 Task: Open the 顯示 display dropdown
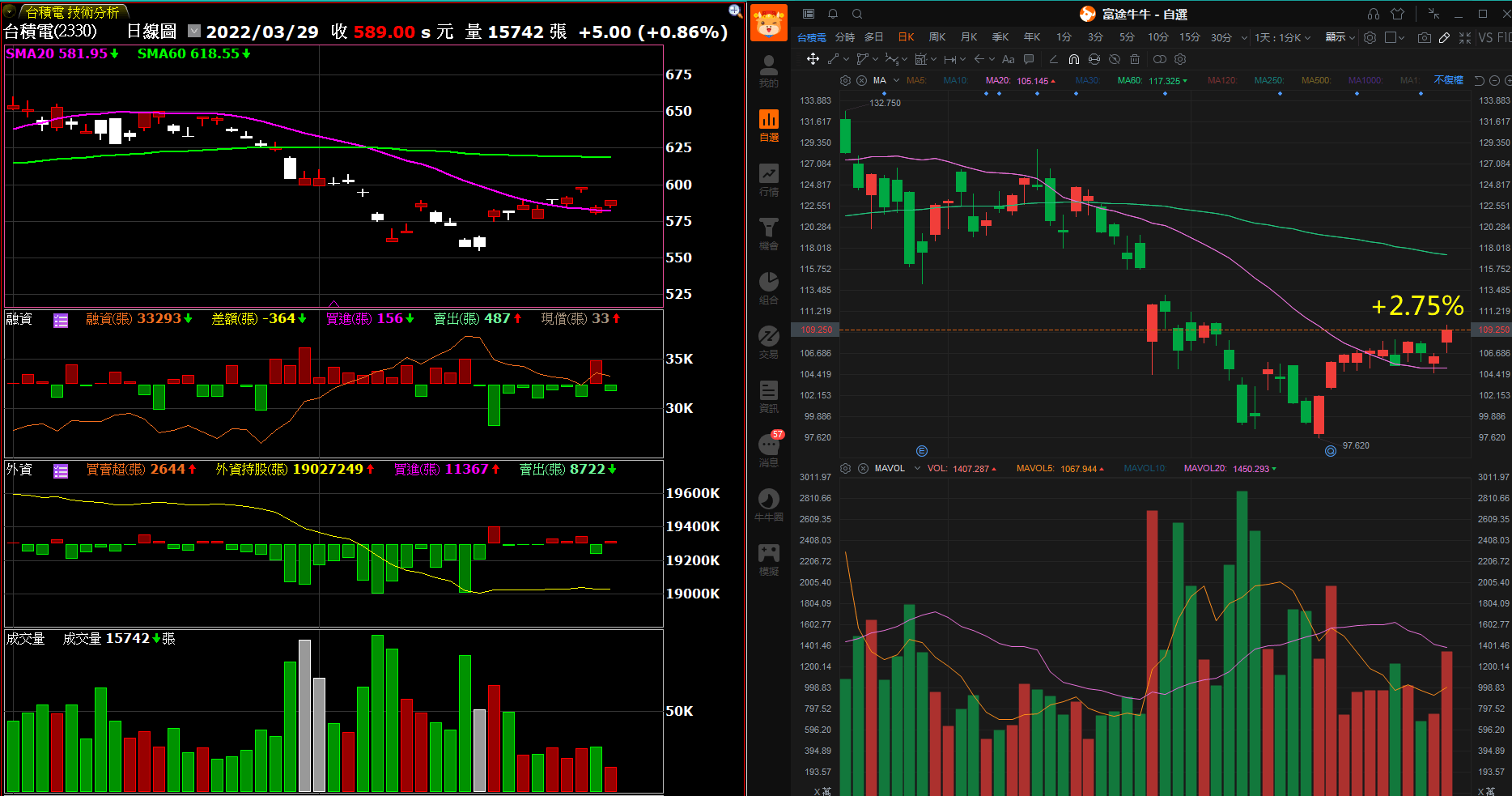point(1340,37)
